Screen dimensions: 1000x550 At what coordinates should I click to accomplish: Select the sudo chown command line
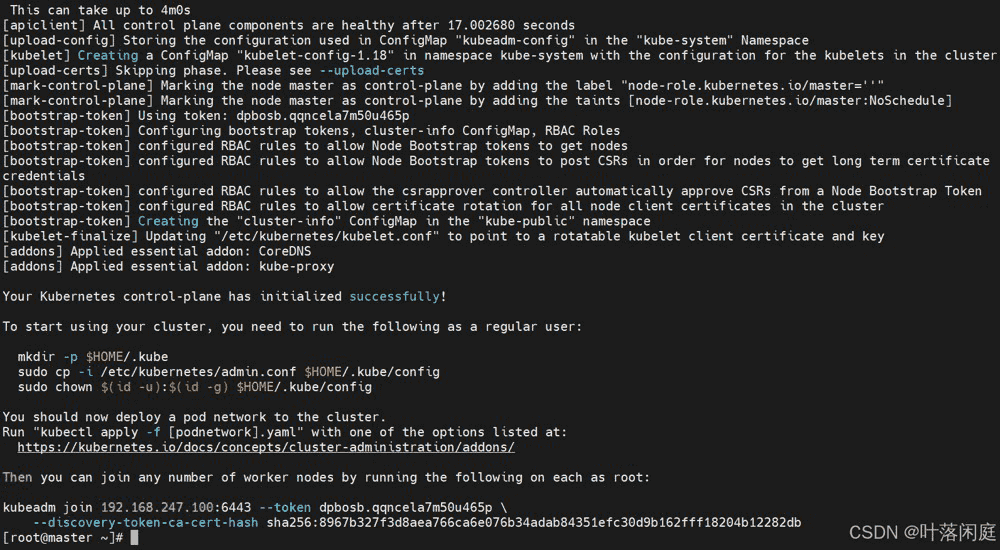(195, 387)
